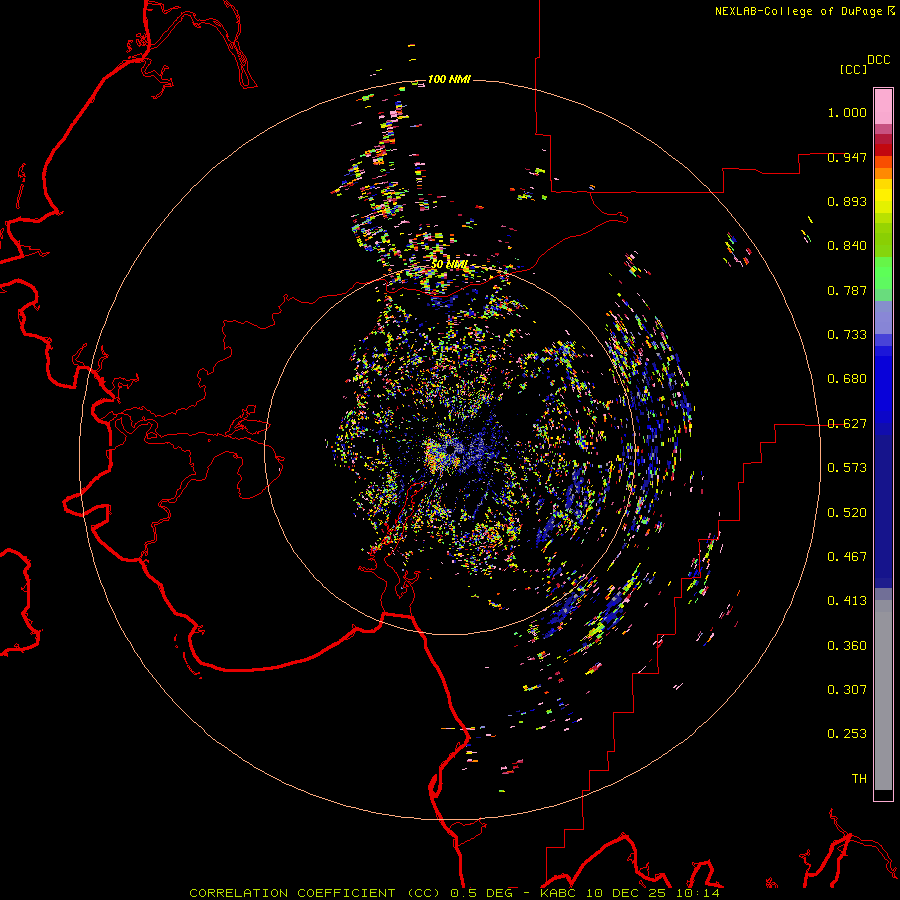Click the 50 NMI range ring label

449,265
